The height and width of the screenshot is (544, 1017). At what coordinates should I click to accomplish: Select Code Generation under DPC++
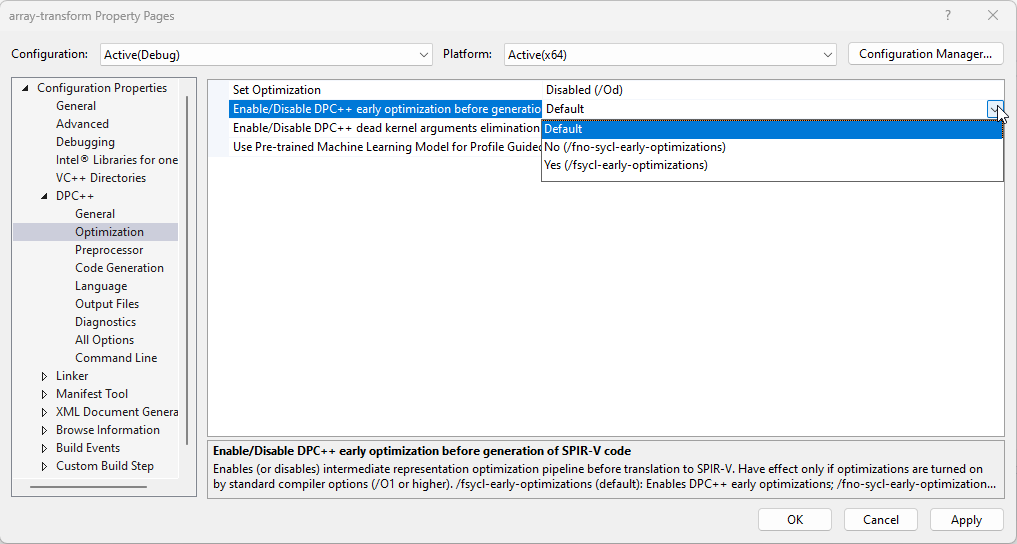click(x=119, y=268)
